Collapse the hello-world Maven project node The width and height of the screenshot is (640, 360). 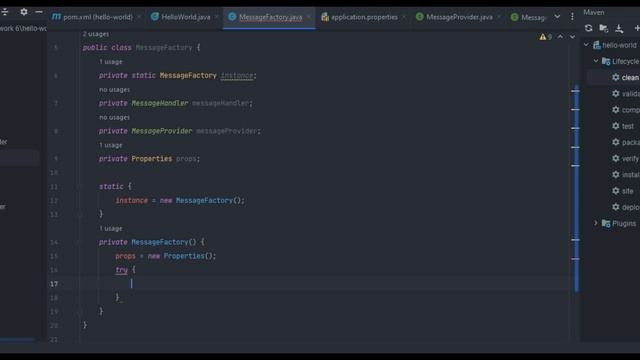[587, 44]
